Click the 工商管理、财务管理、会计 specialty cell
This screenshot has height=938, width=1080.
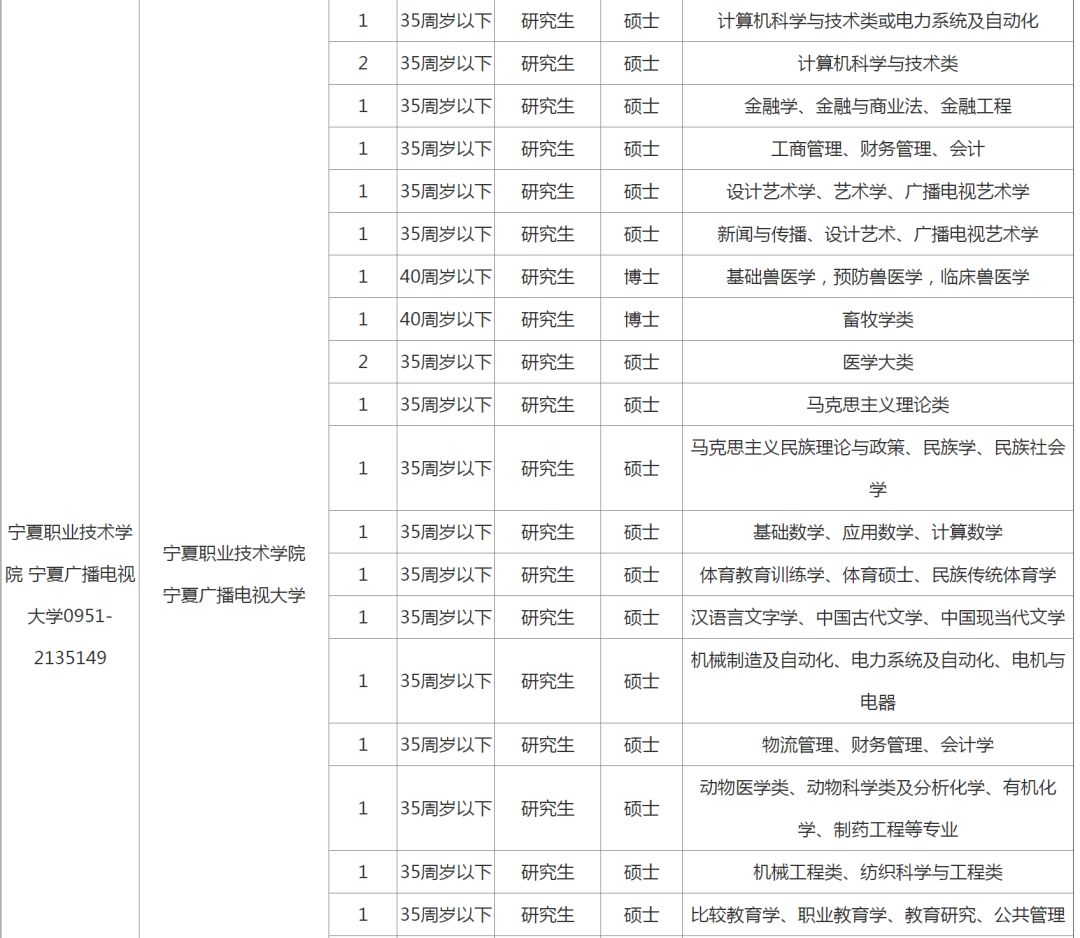(x=878, y=148)
